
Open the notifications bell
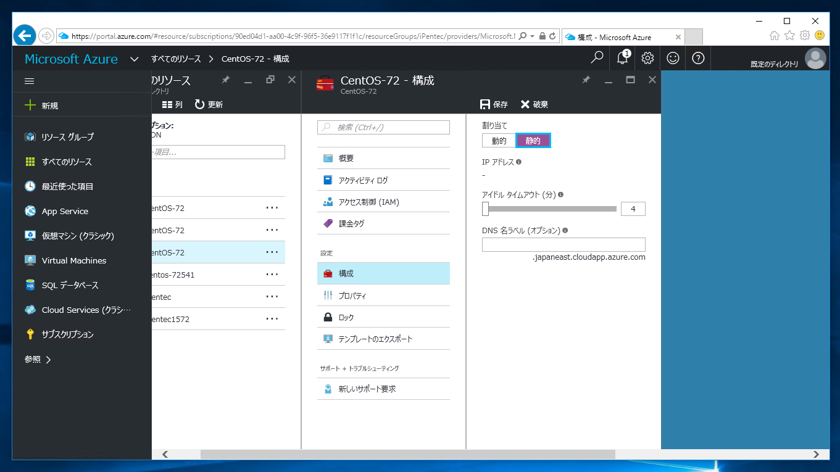click(622, 58)
